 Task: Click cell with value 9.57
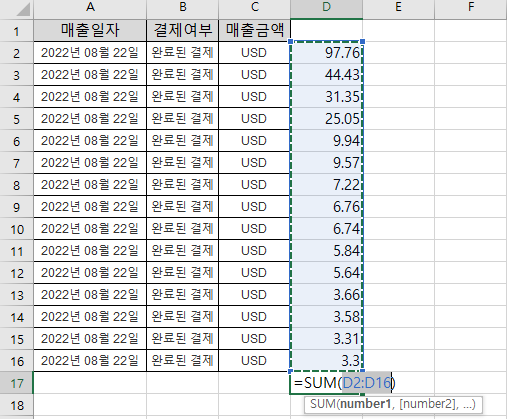point(326,163)
